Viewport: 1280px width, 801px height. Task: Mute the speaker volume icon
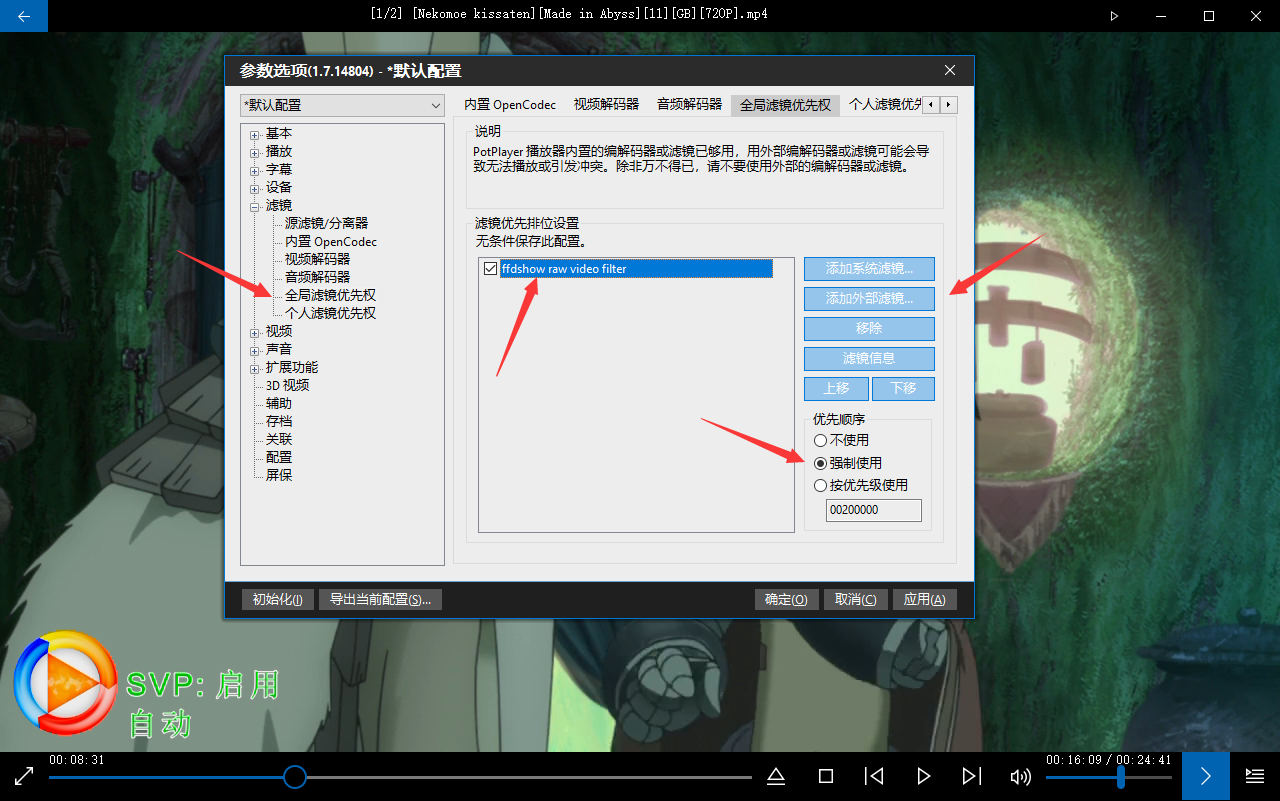coord(1020,777)
